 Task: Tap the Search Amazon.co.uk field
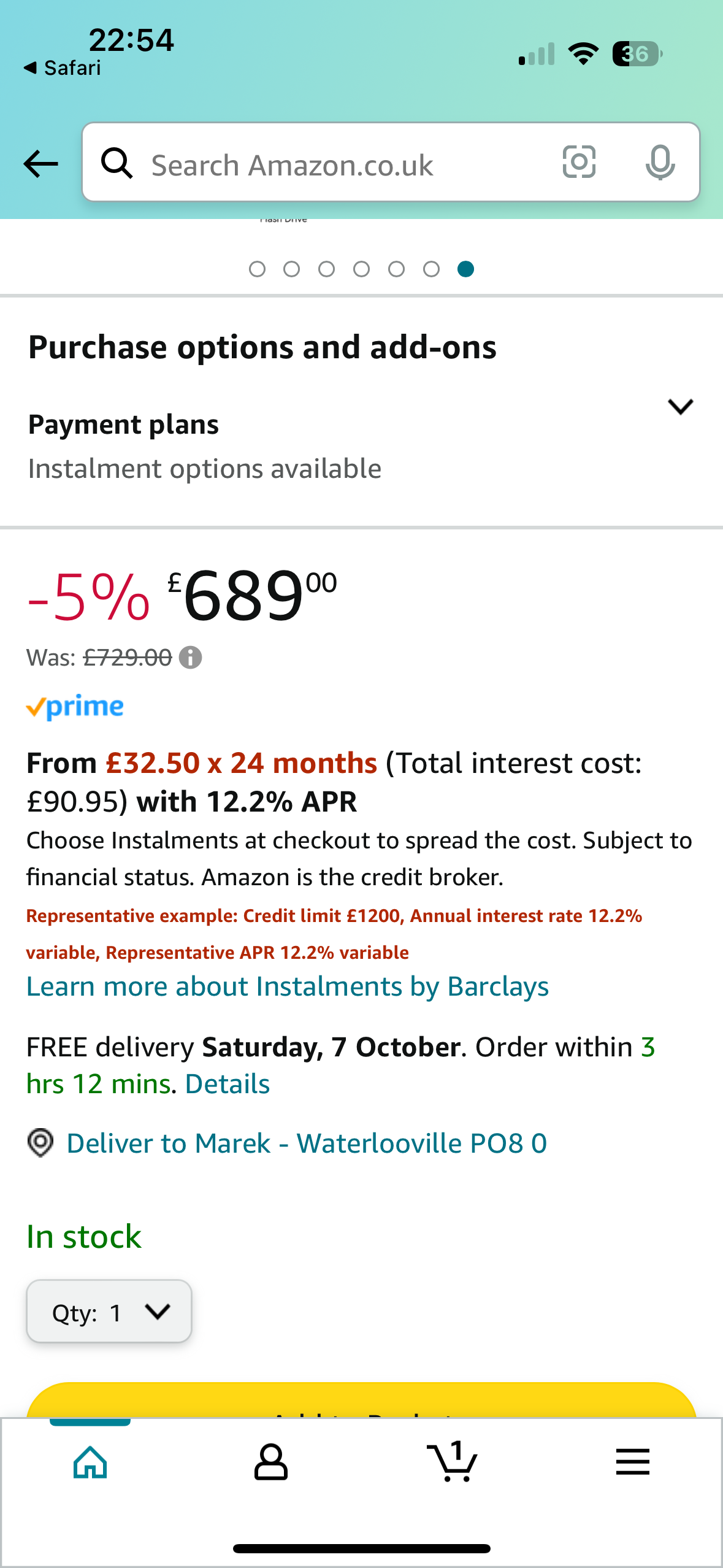(343, 165)
